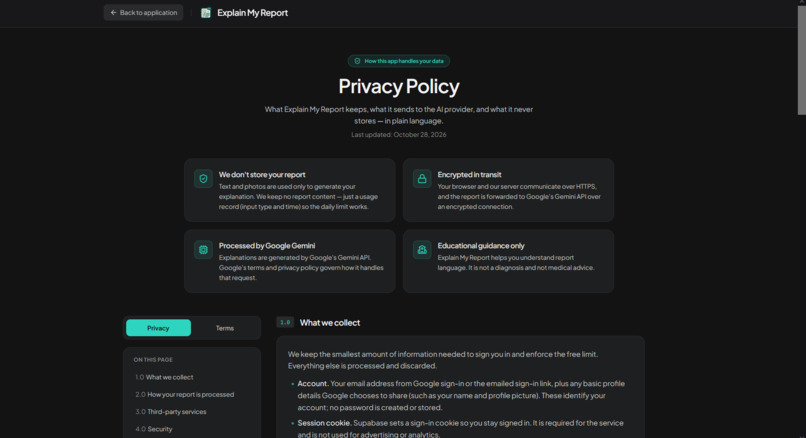Click the chip icon beside Processed by Google Gemini
The image size is (806, 438).
coord(204,250)
